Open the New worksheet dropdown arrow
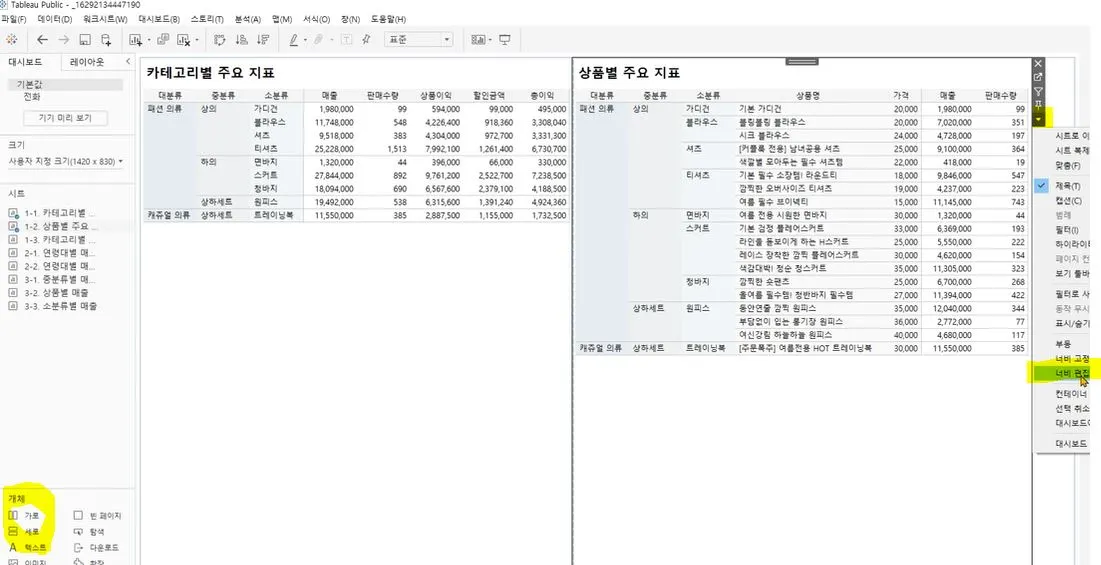Viewport: 1101px width, 565px height. (x=148, y=40)
